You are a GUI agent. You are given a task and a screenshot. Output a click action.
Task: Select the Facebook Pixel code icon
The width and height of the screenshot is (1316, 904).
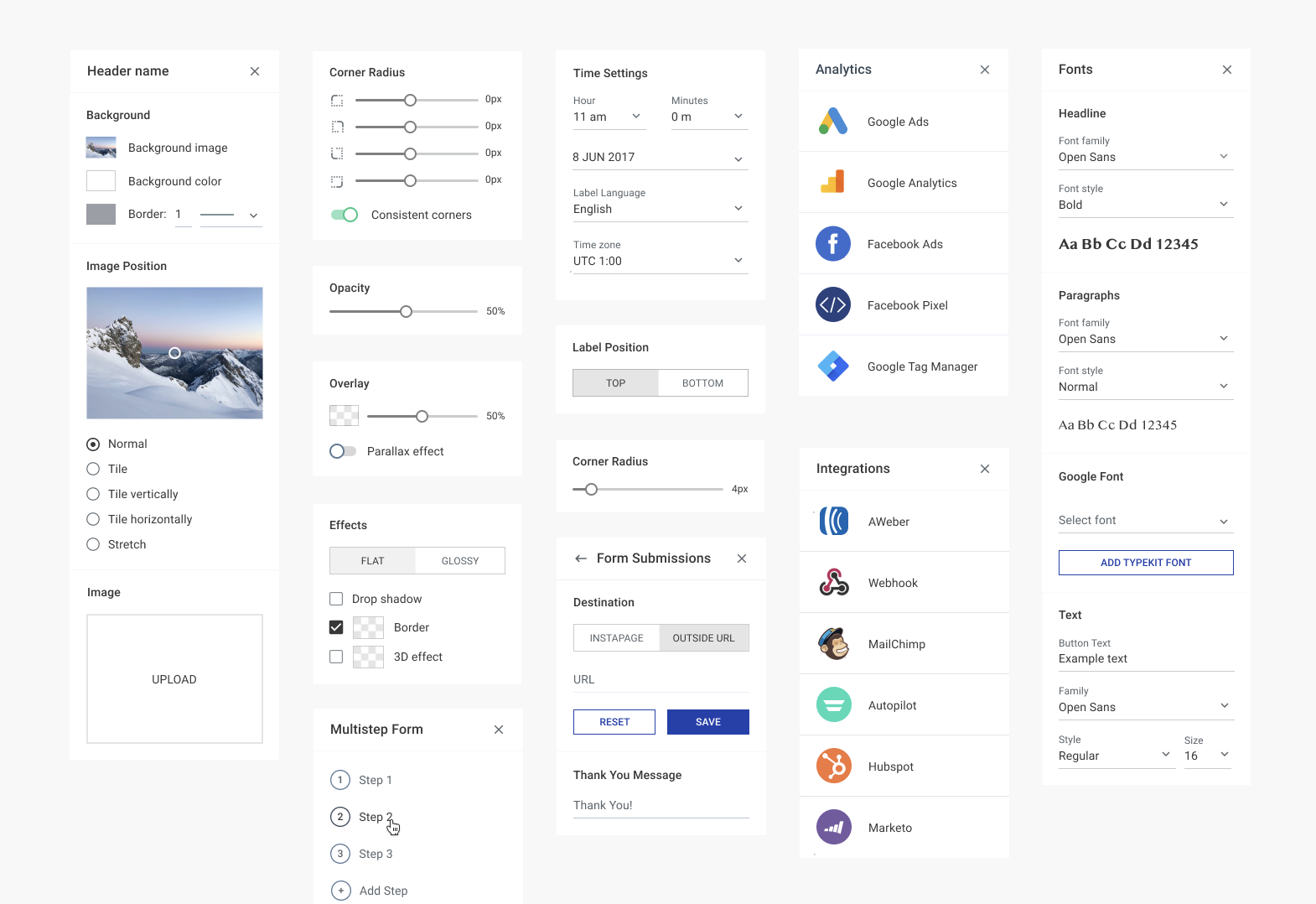point(833,305)
